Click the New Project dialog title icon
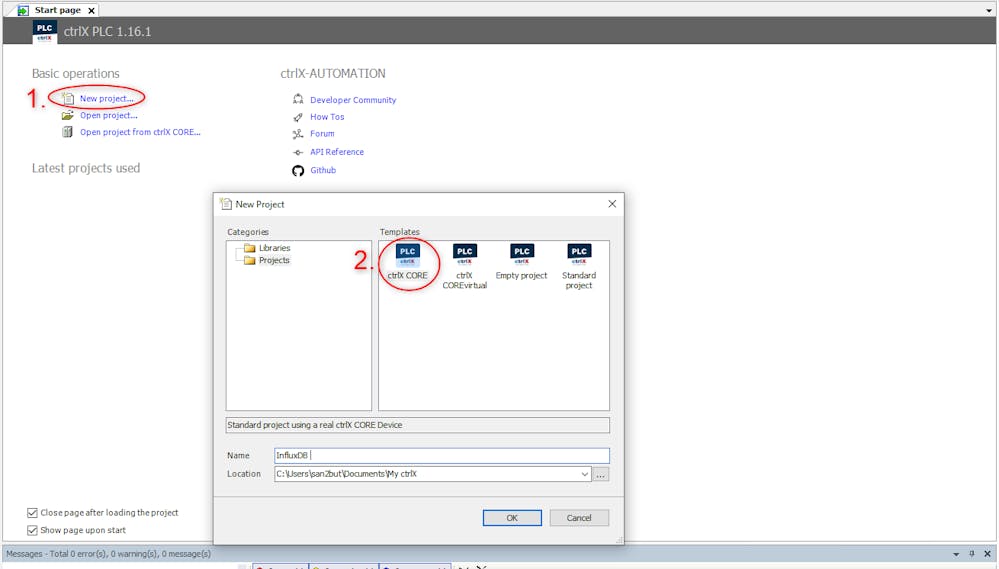The height and width of the screenshot is (569, 999). pos(226,204)
